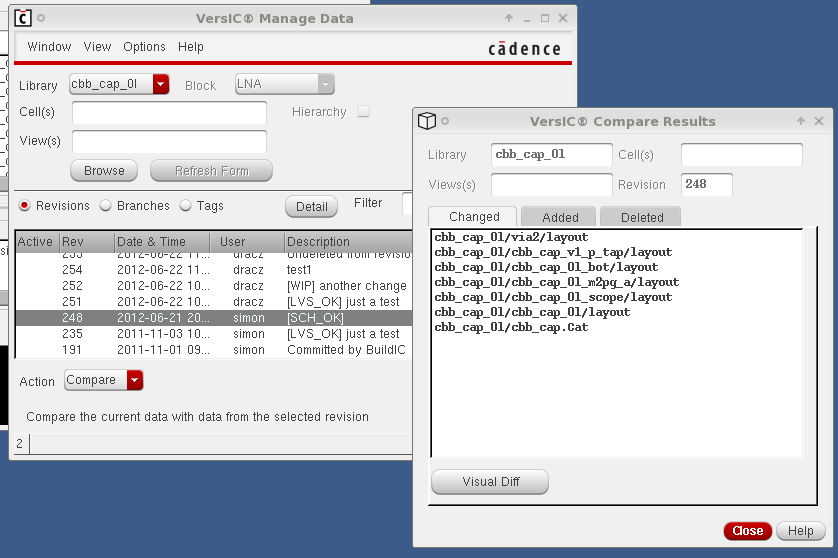838x558 pixels.
Task: Select the Revisions radio button
Action: coord(25,206)
